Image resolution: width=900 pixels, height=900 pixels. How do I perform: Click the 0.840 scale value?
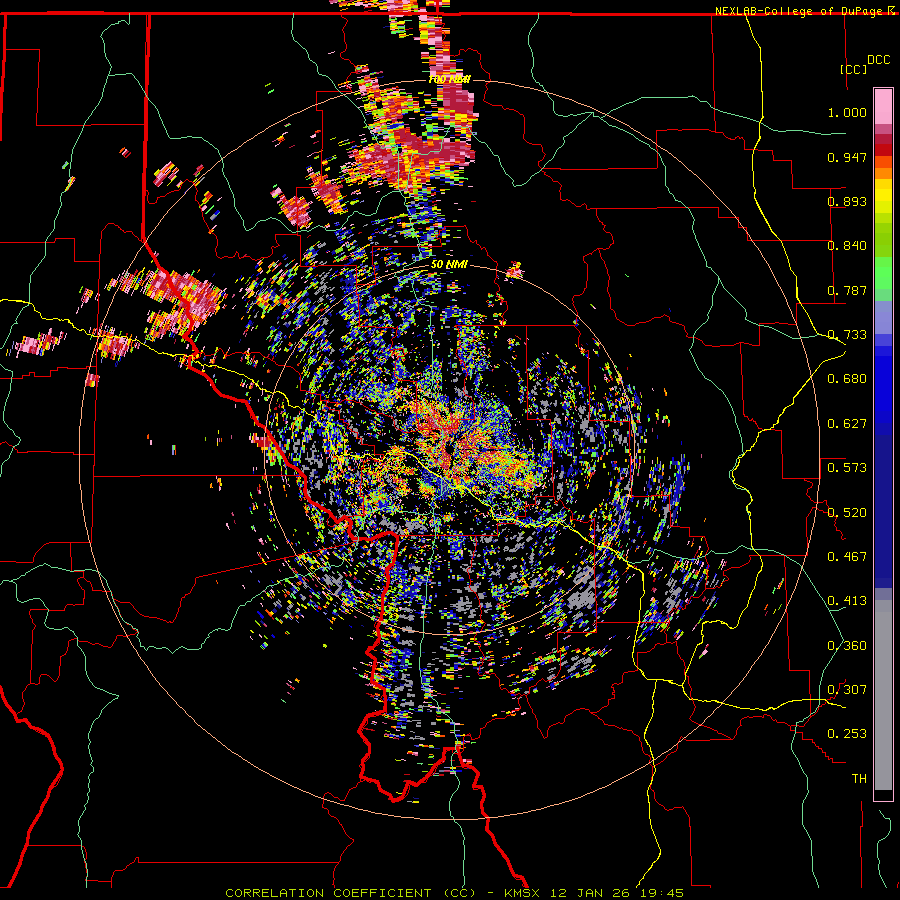(847, 246)
